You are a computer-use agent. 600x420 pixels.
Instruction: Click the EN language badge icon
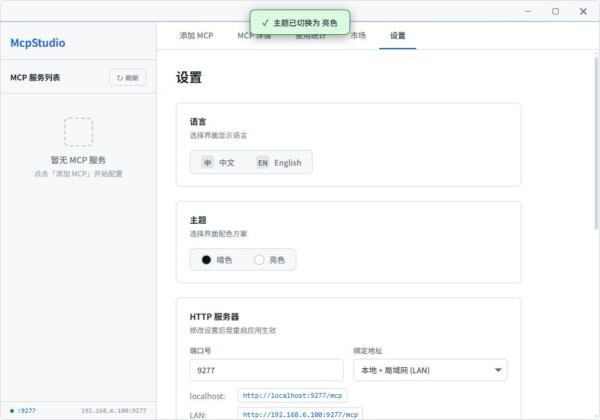pyautogui.click(x=262, y=163)
